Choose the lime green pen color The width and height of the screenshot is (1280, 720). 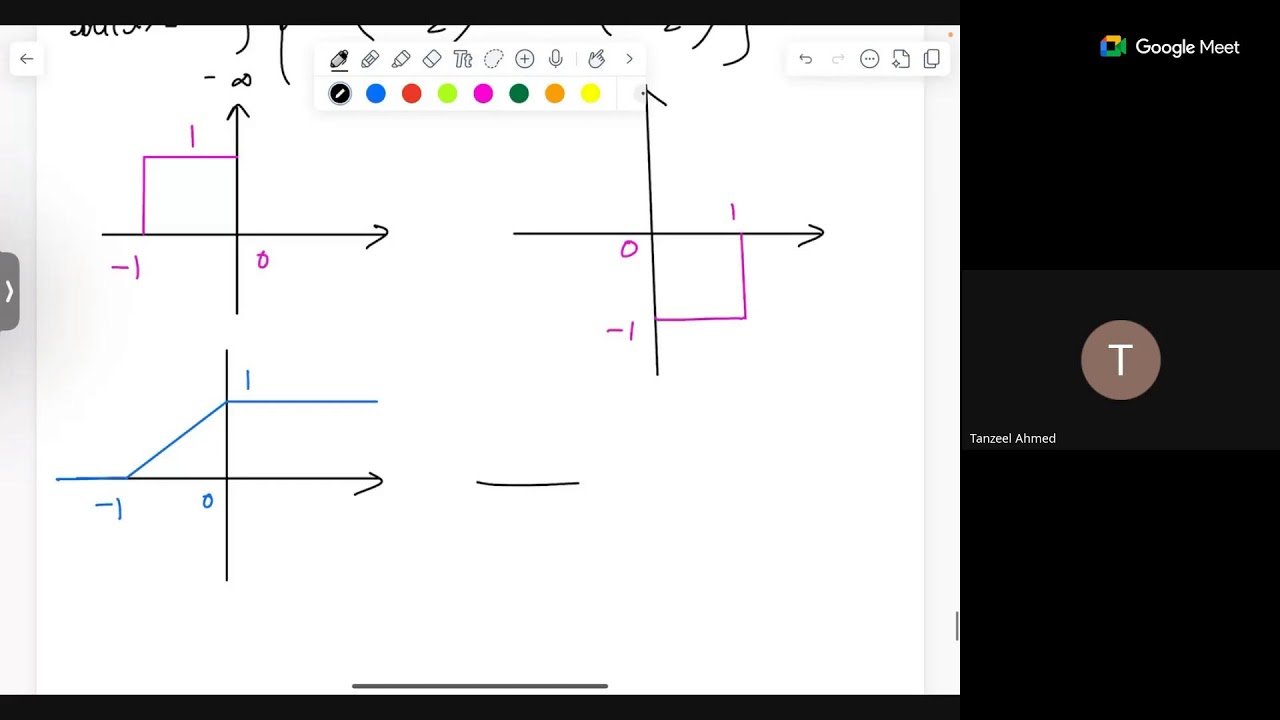coord(447,94)
